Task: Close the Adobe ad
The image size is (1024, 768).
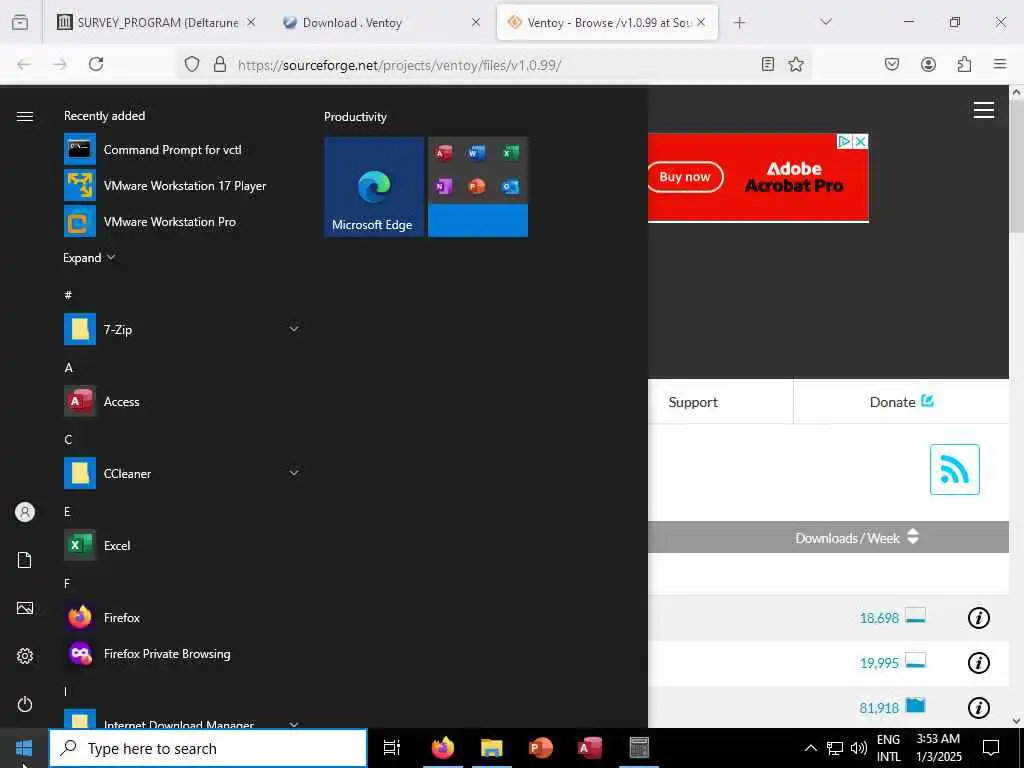Action: click(x=861, y=141)
